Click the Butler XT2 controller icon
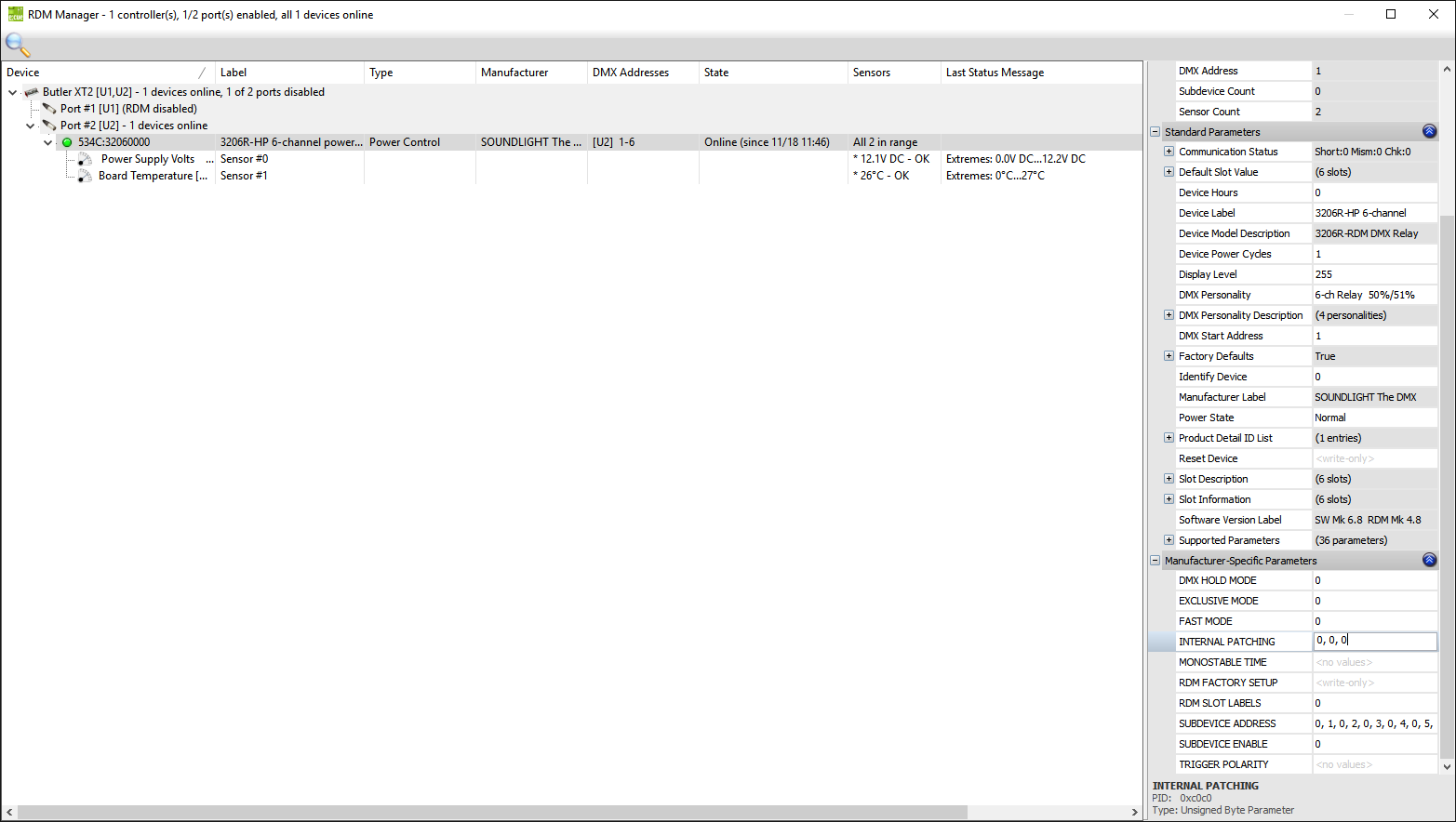 (x=32, y=92)
